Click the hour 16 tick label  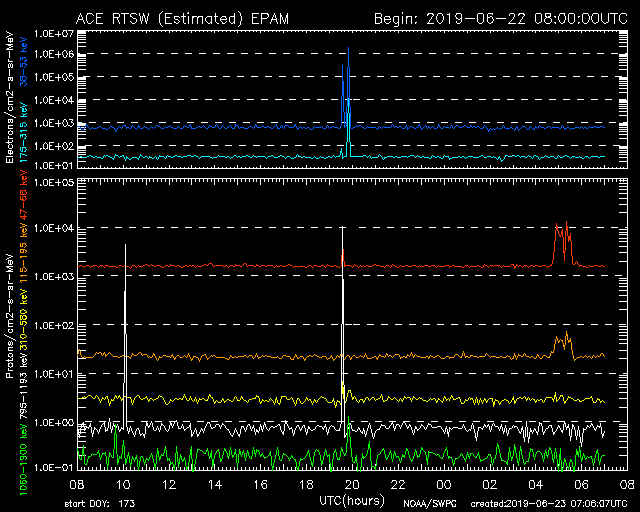pyautogui.click(x=260, y=483)
